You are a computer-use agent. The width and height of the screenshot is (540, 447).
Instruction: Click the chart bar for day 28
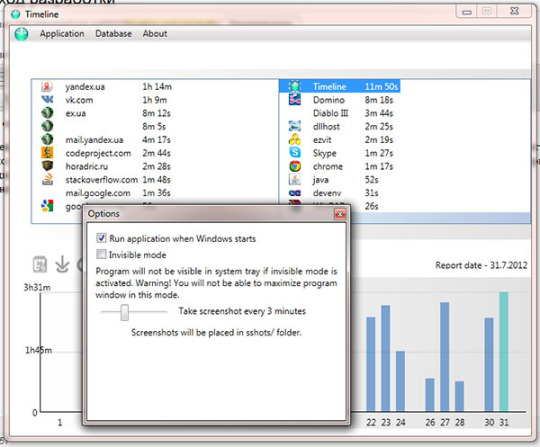tap(459, 396)
